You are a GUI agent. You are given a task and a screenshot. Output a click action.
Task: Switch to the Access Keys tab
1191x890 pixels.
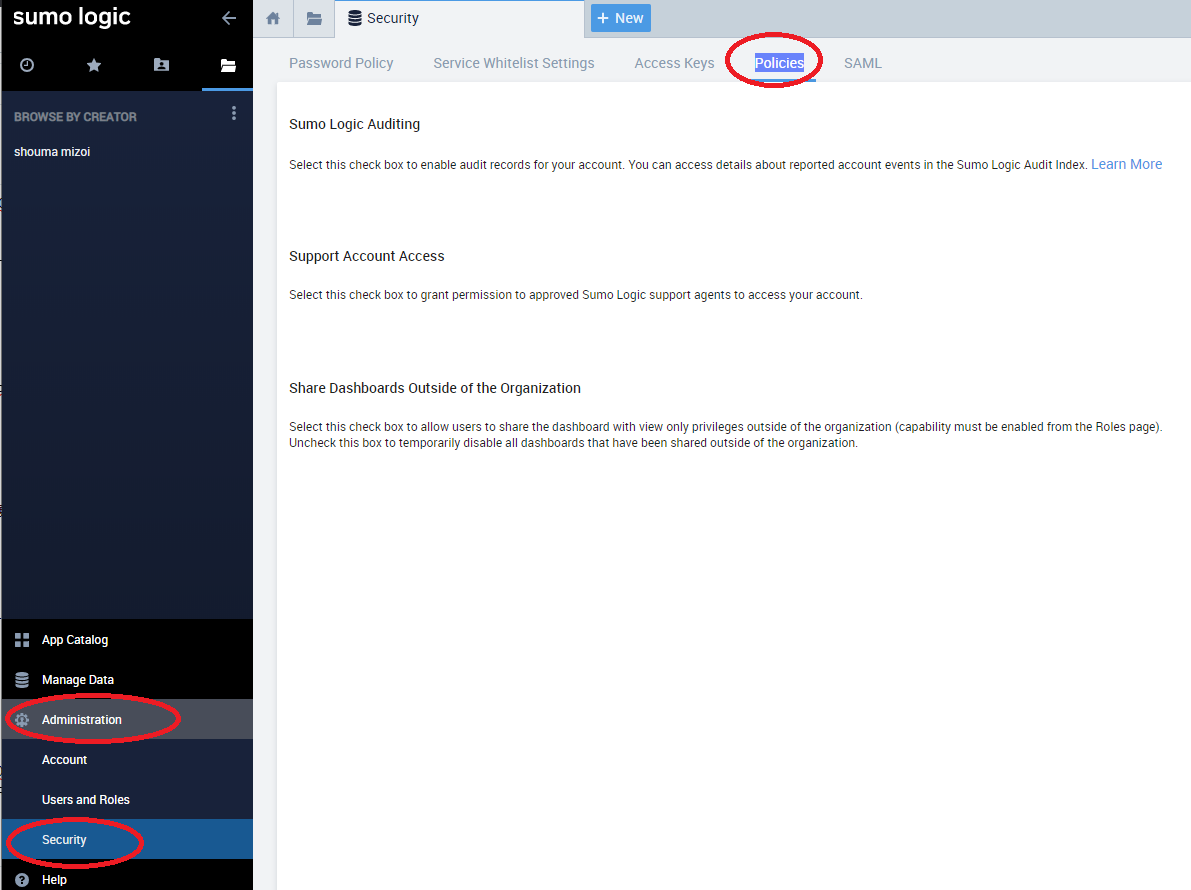pyautogui.click(x=674, y=63)
